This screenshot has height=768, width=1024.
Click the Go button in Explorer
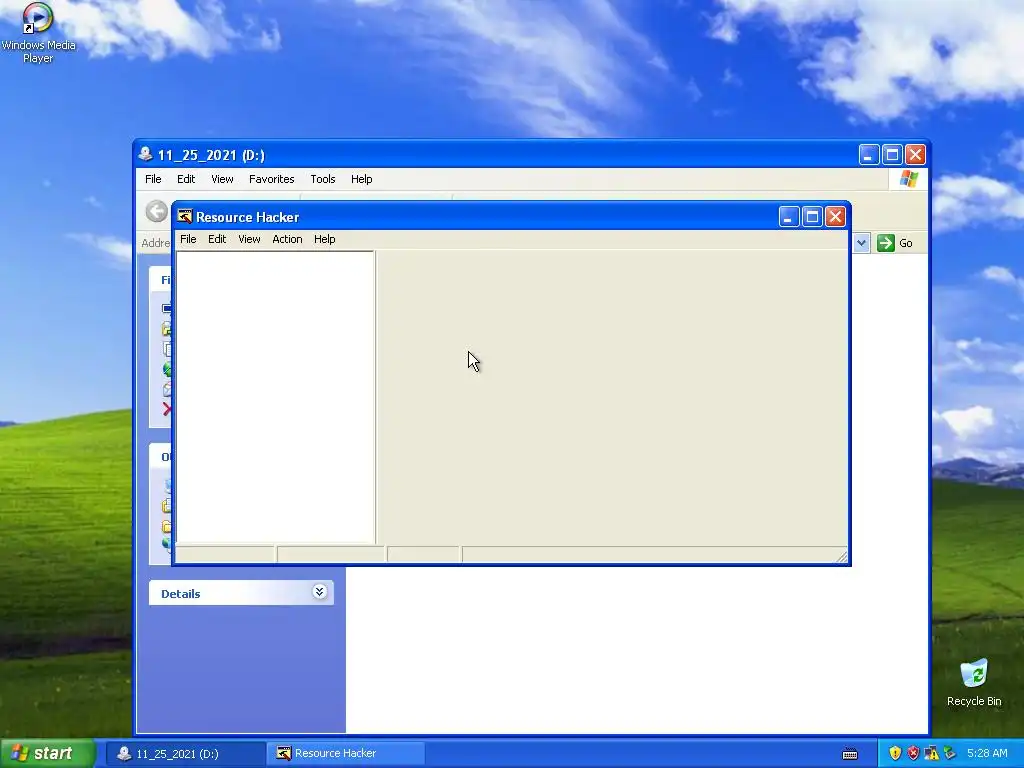[x=895, y=243]
